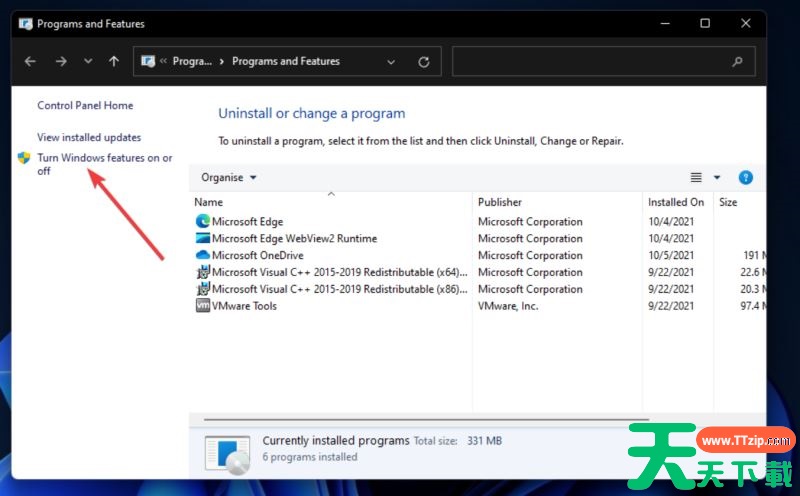Refresh the Programs and Features list
The height and width of the screenshot is (496, 800).
click(x=423, y=62)
